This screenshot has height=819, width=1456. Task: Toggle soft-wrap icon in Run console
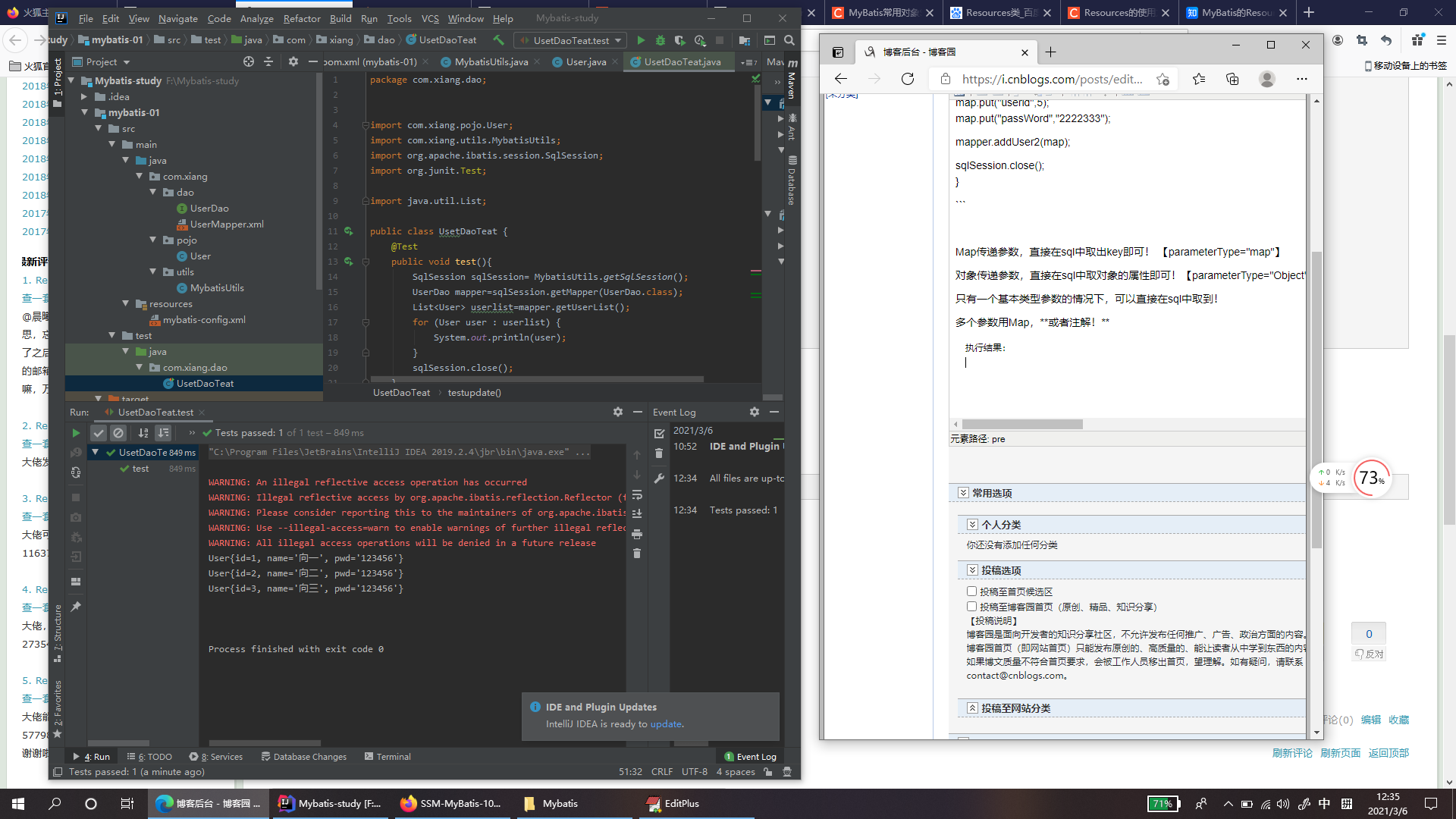tap(637, 495)
